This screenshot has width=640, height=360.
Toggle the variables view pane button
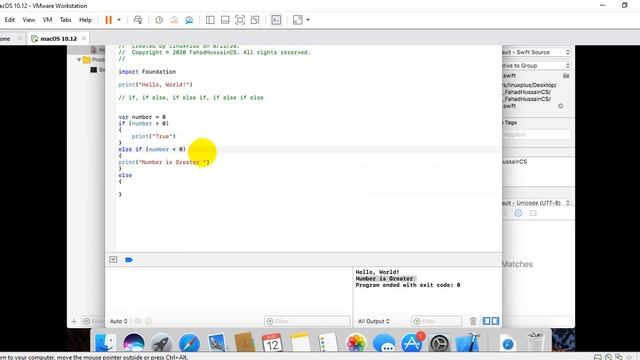[487, 321]
